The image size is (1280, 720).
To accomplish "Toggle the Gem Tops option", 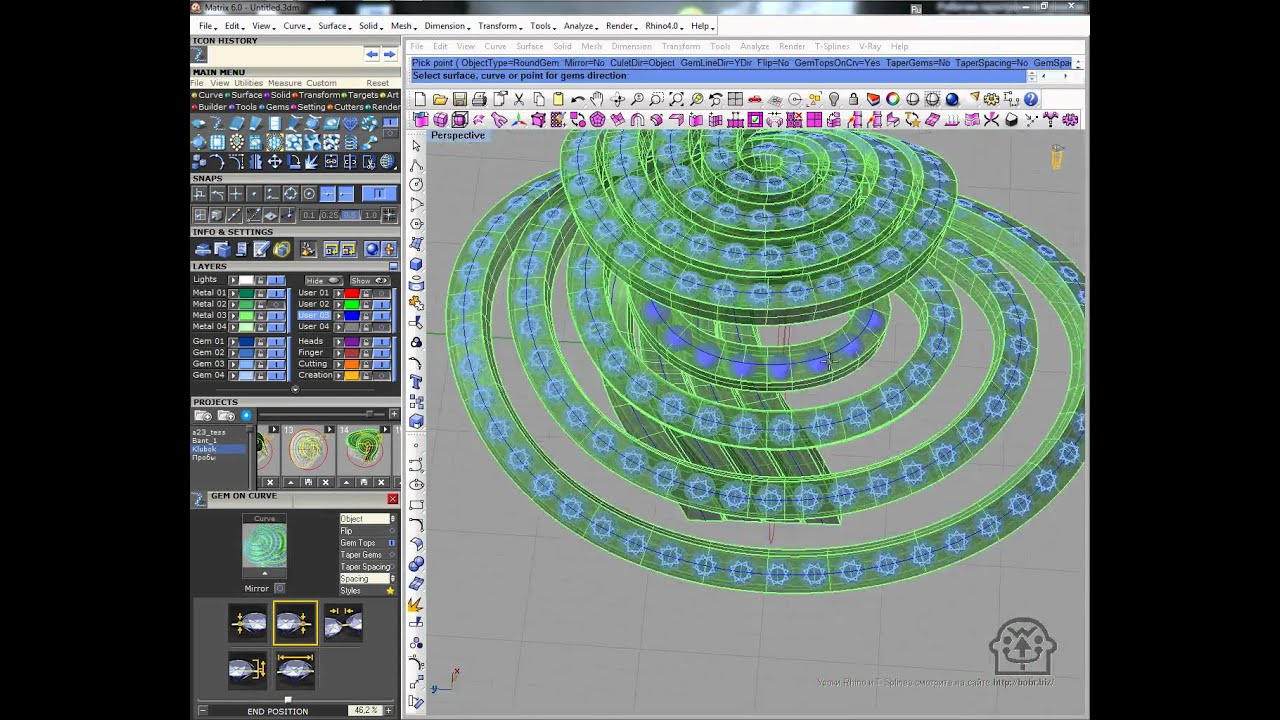I will coord(392,543).
